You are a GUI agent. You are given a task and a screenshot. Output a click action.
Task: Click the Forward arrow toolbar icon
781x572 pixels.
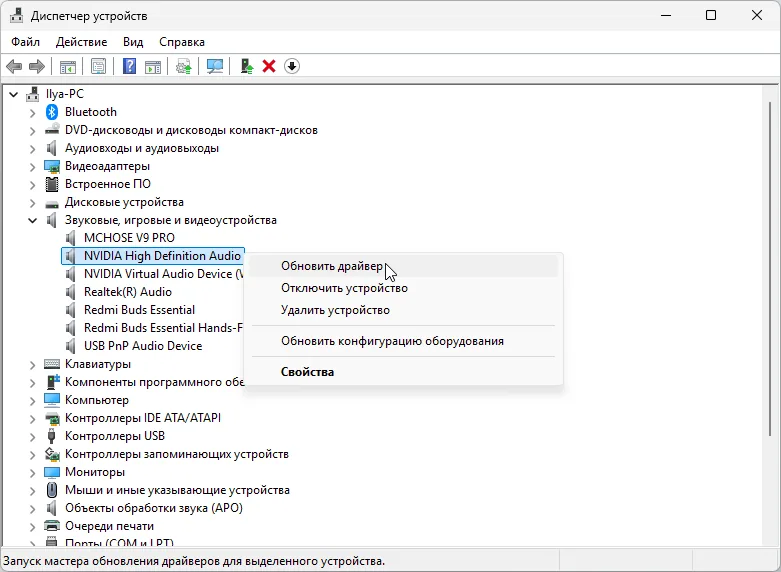tap(37, 66)
